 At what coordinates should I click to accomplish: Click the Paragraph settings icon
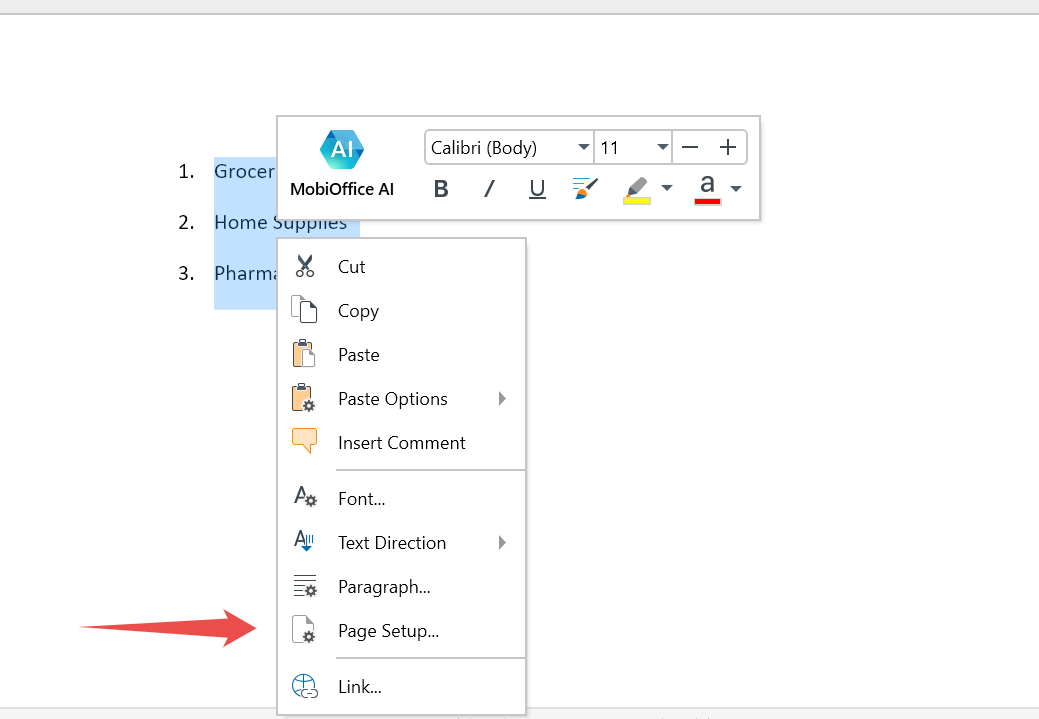[305, 586]
